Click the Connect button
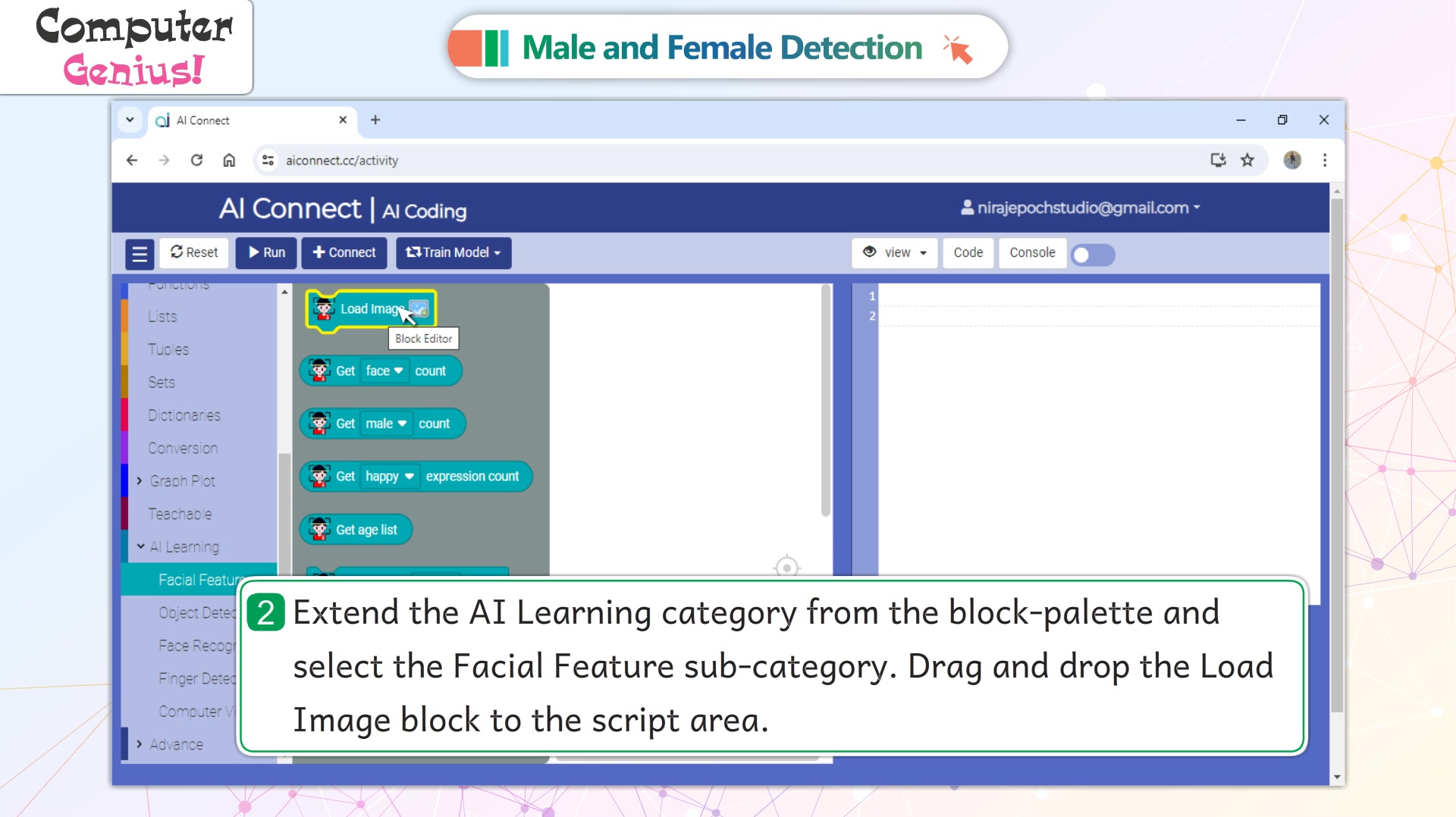This screenshot has width=1456, height=817. click(x=344, y=252)
